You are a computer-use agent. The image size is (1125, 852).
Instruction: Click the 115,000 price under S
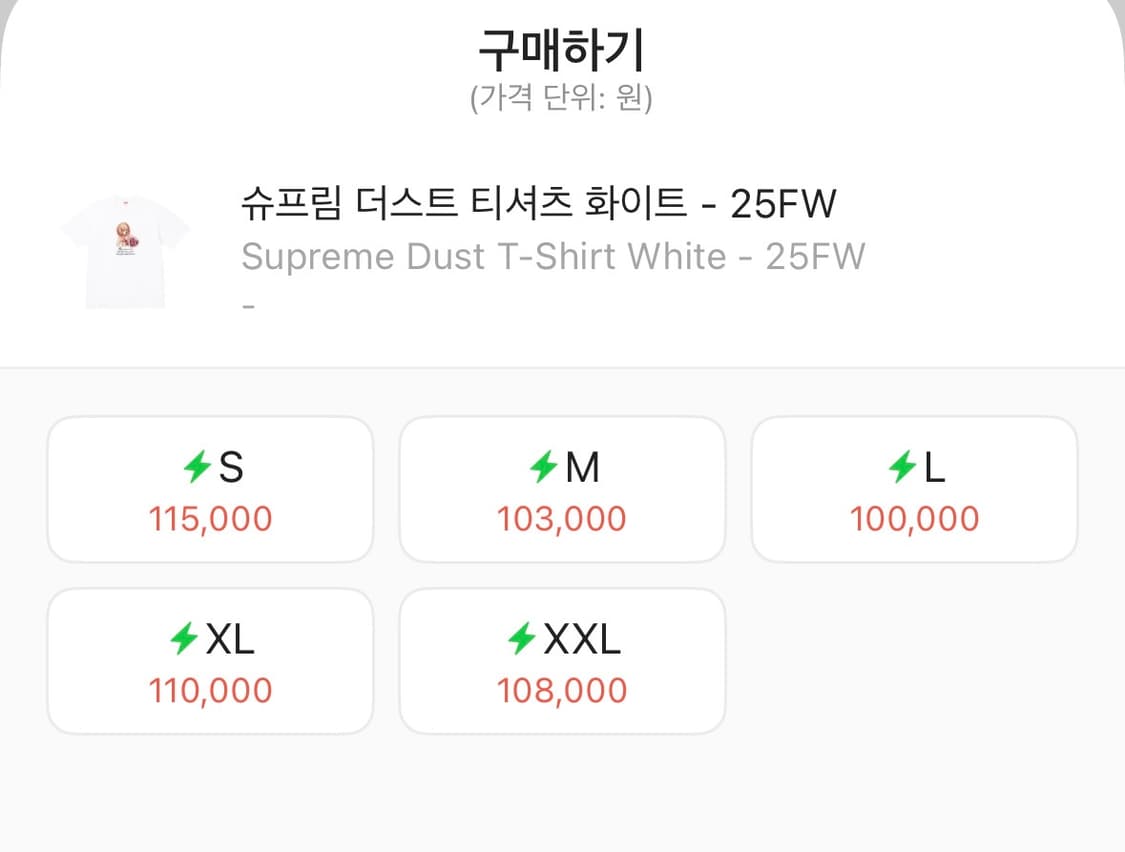[x=210, y=518]
